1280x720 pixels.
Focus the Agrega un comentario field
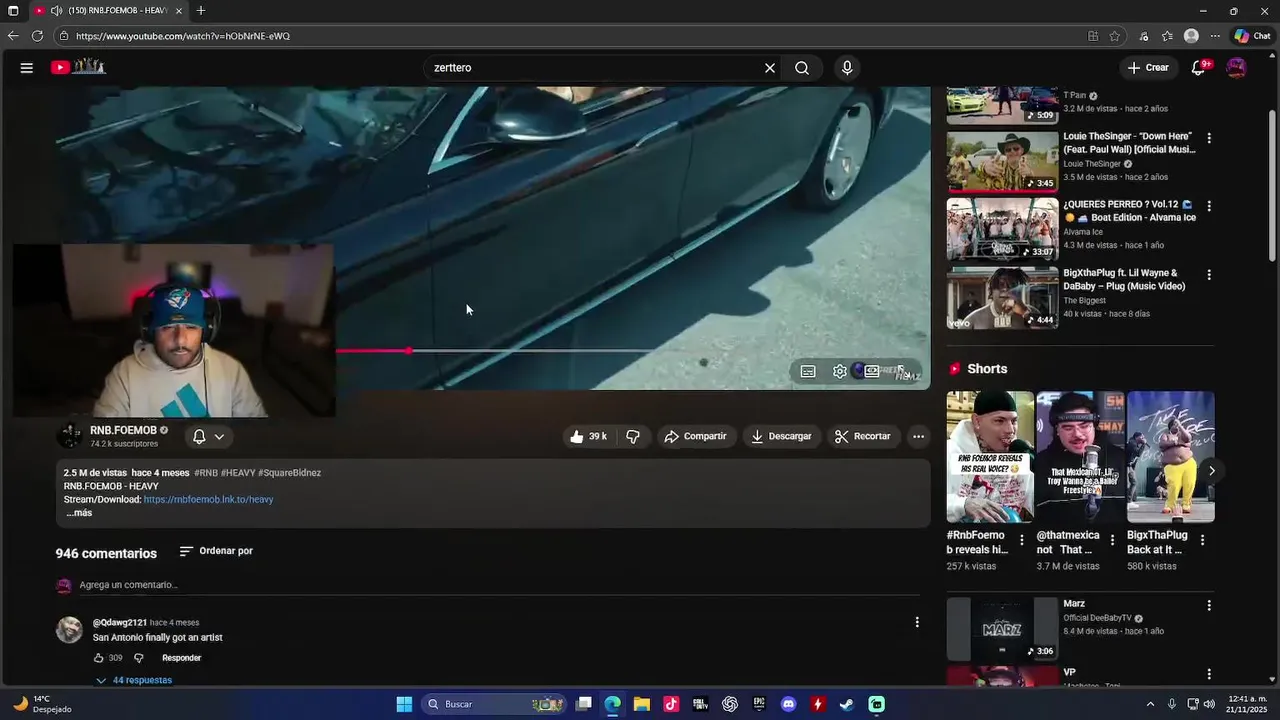click(x=499, y=585)
